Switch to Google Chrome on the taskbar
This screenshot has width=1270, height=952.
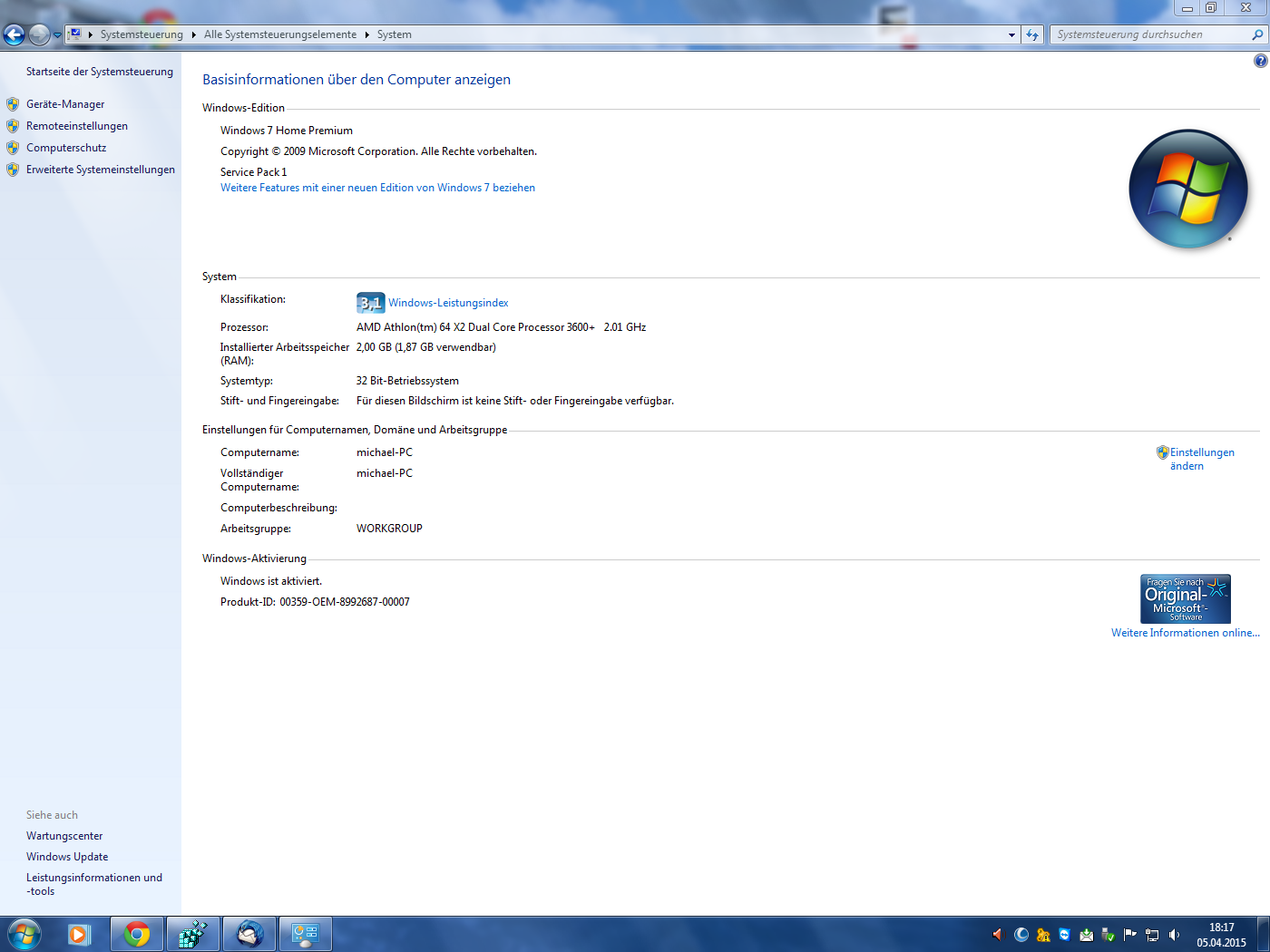(137, 934)
